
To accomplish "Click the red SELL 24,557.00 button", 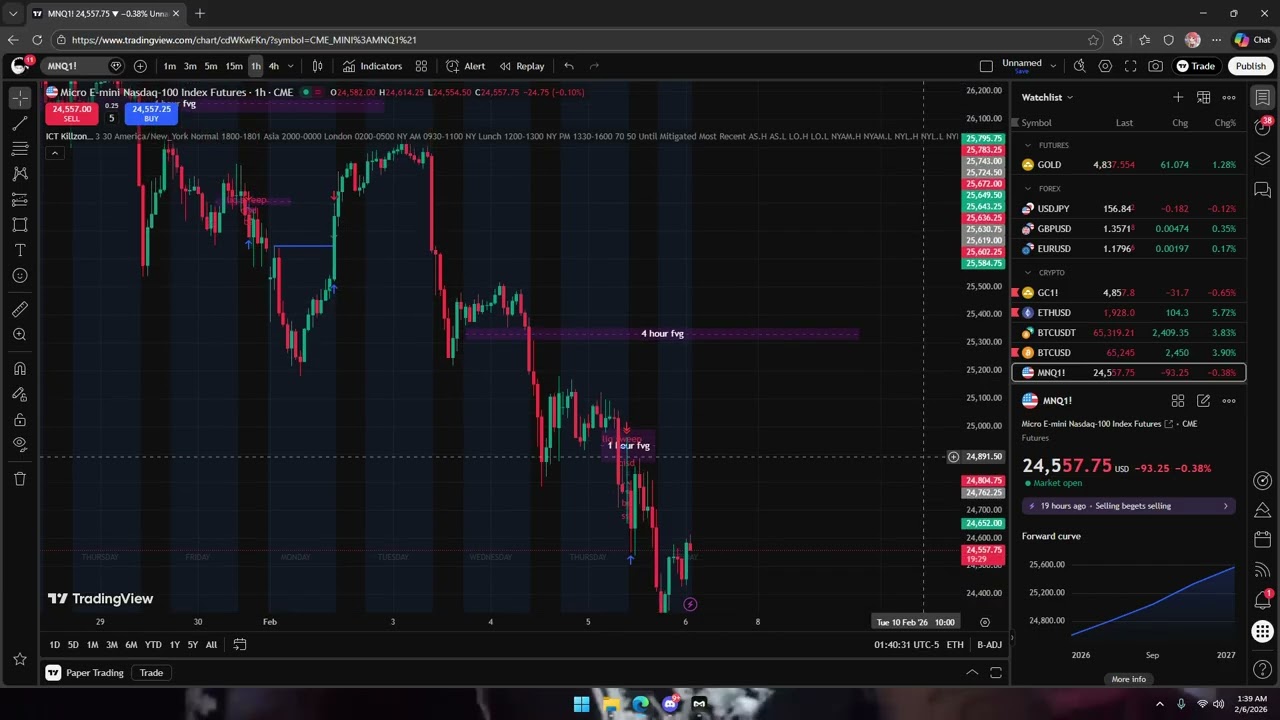I will pos(71,113).
